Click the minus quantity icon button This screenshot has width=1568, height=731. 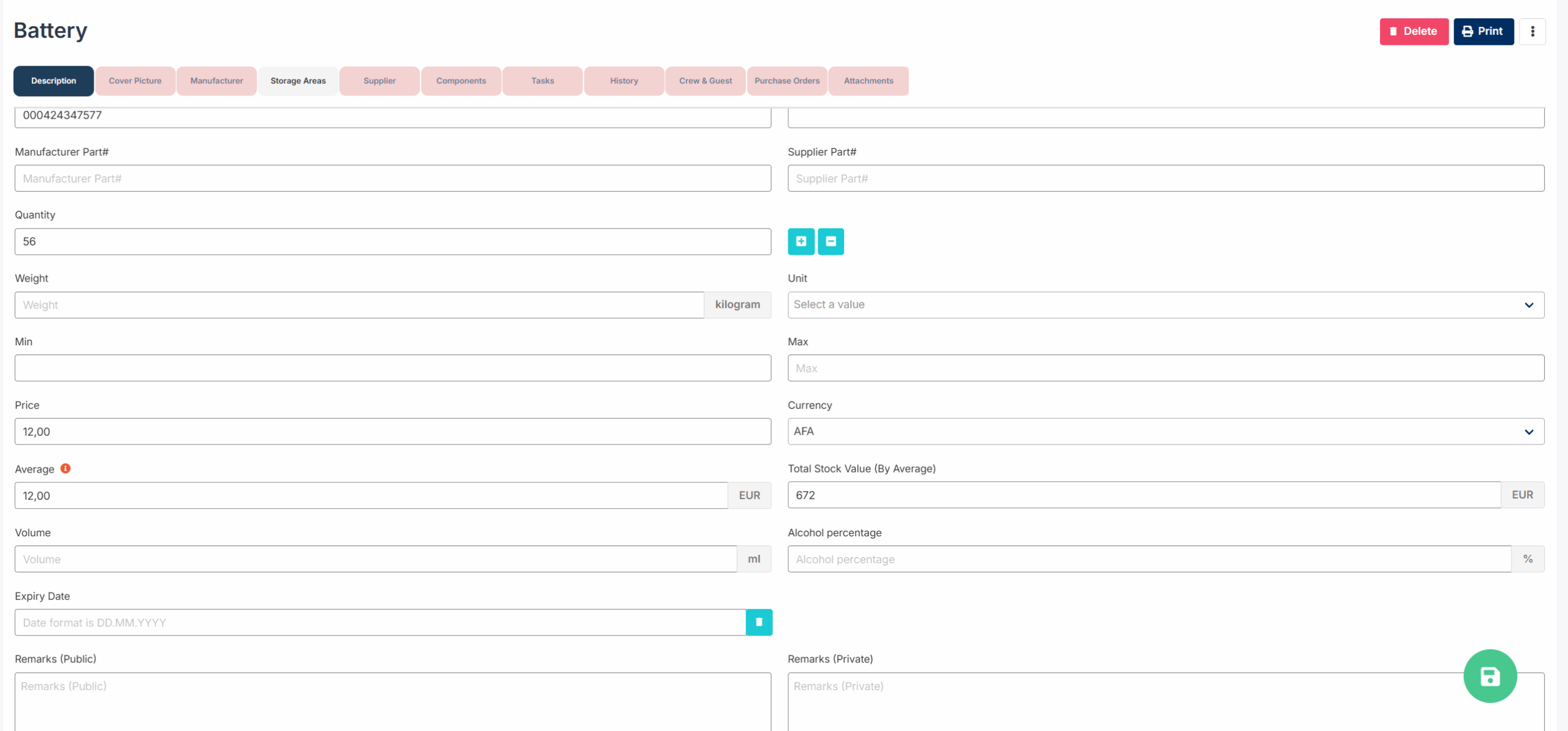coord(831,241)
